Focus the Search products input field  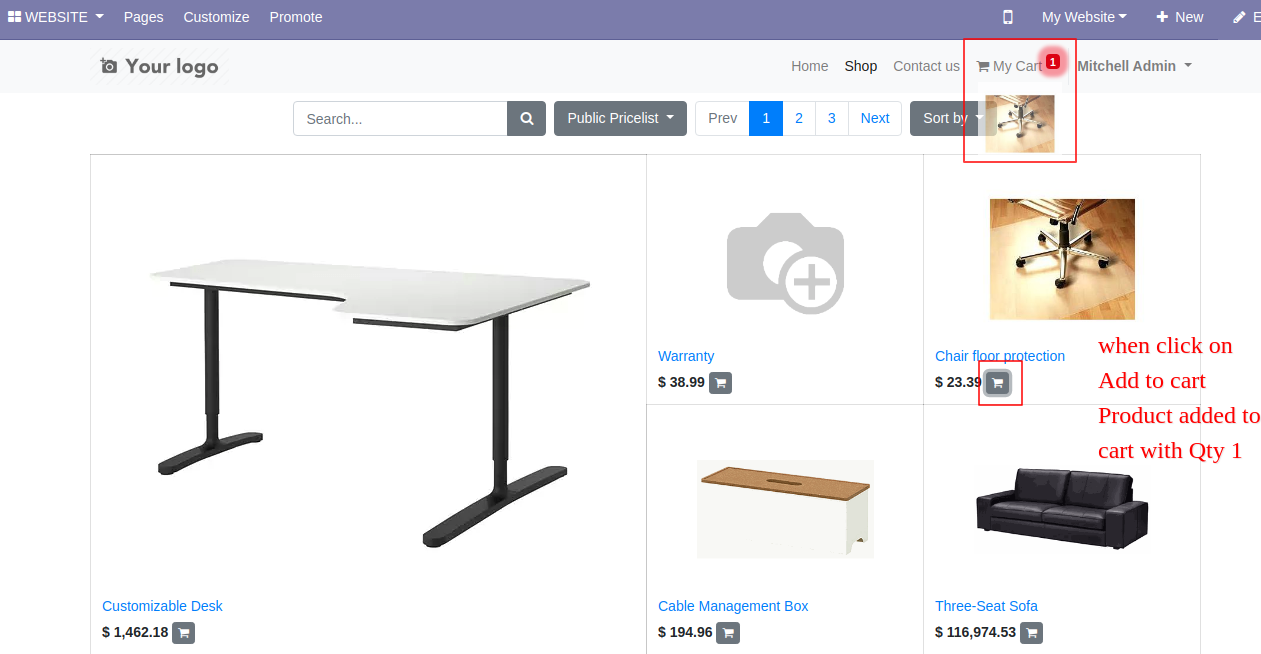coord(400,118)
